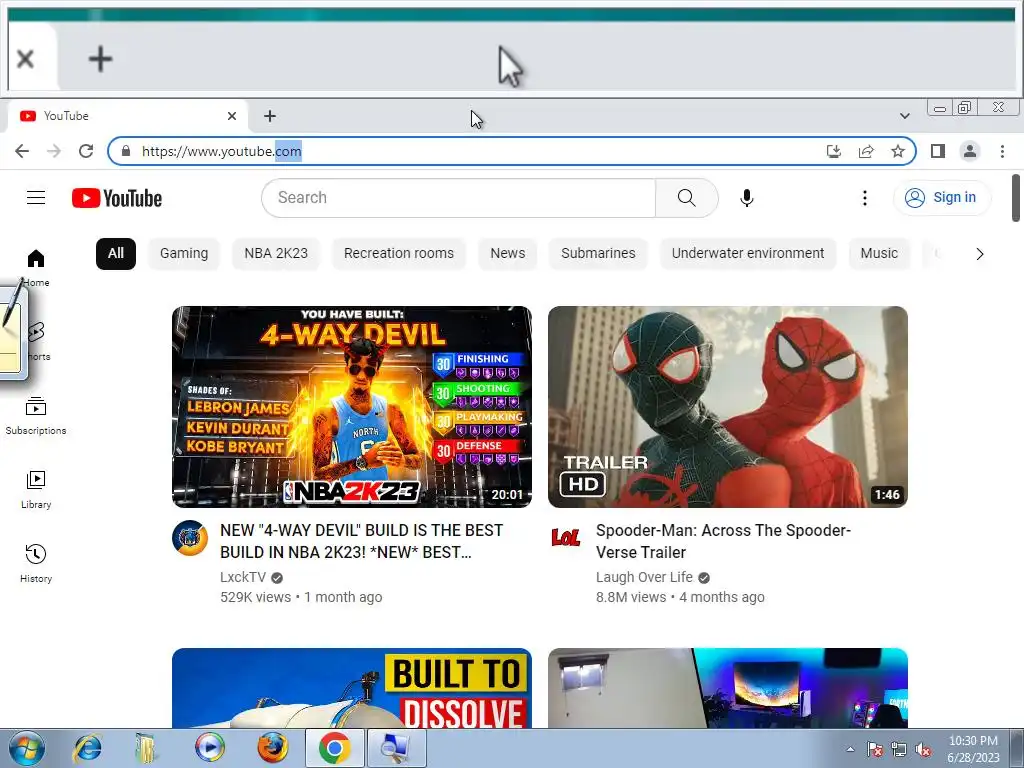This screenshot has width=1024, height=768.
Task: Select the Music filter chip
Action: tap(879, 253)
